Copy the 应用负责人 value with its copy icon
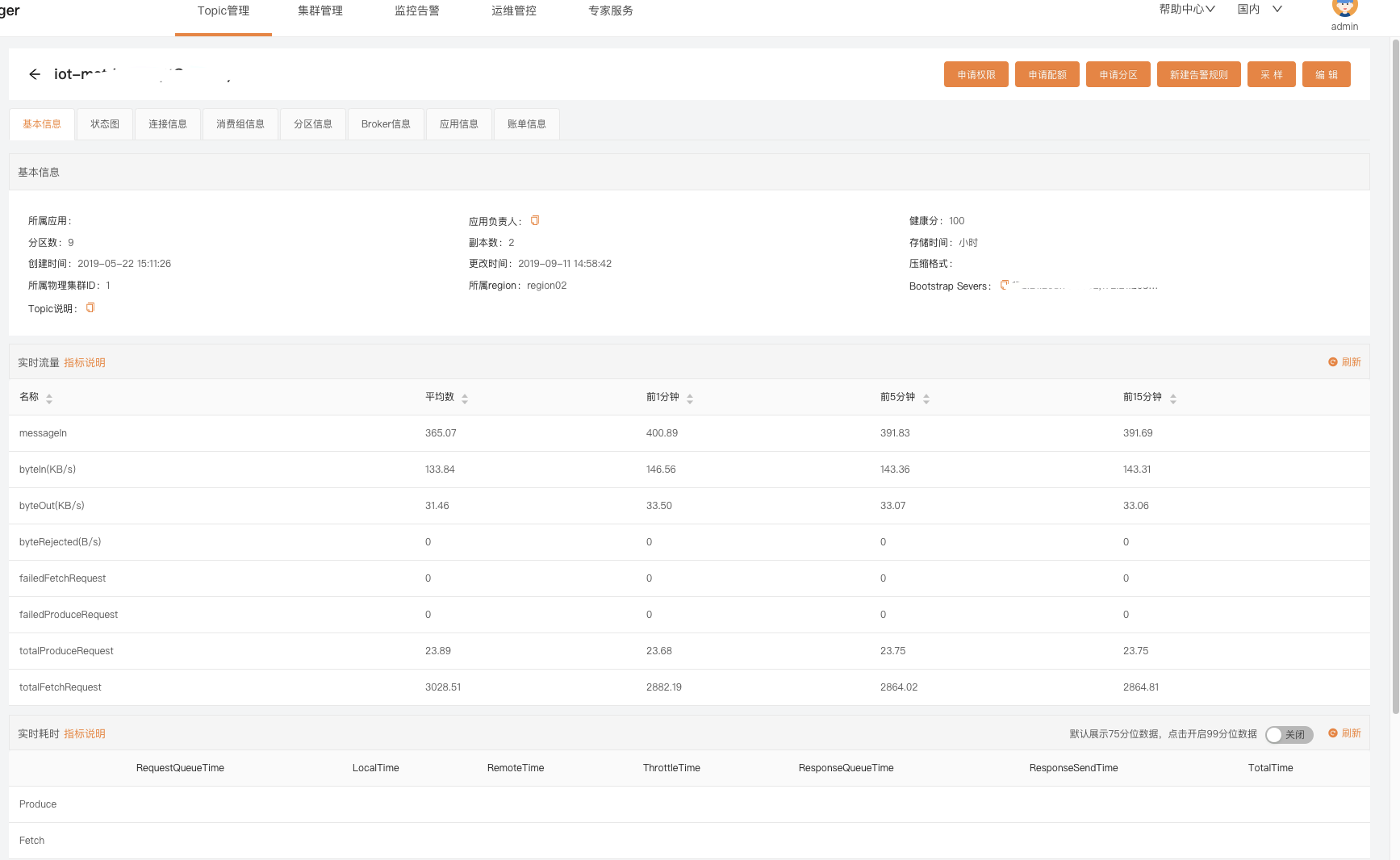The image size is (1400, 860). (535, 220)
